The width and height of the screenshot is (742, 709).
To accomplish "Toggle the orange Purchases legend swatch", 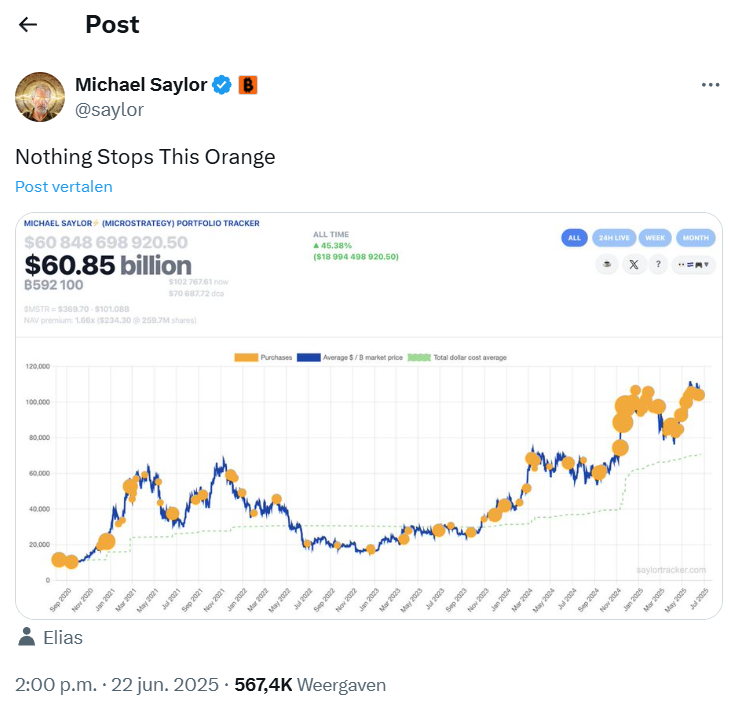I will (x=246, y=357).
